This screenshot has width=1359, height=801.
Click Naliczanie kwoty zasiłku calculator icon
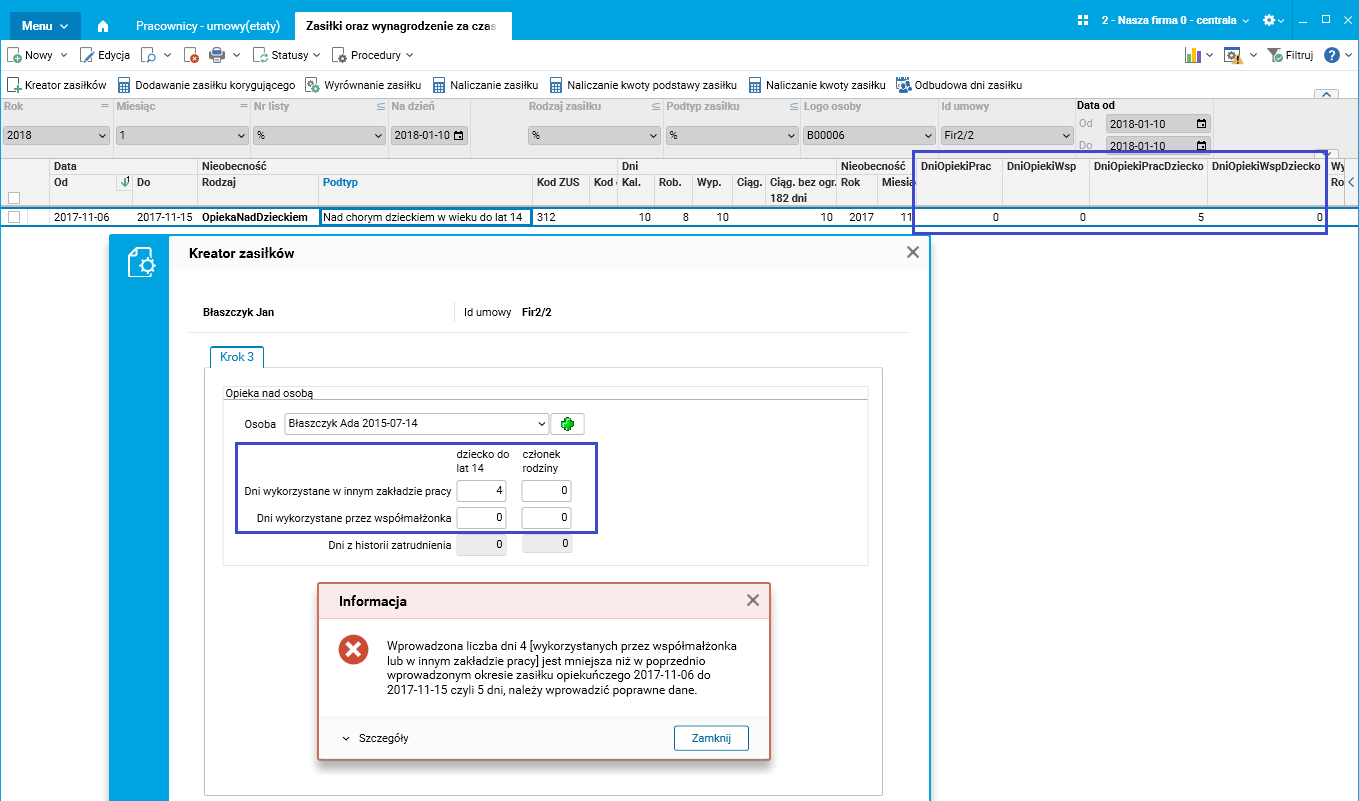pyautogui.click(x=756, y=85)
